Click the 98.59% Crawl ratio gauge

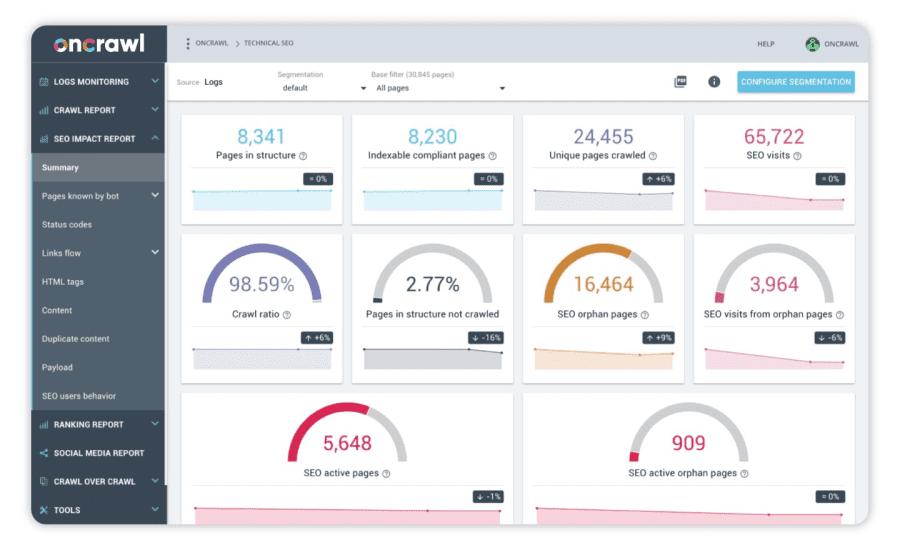pyautogui.click(x=262, y=274)
